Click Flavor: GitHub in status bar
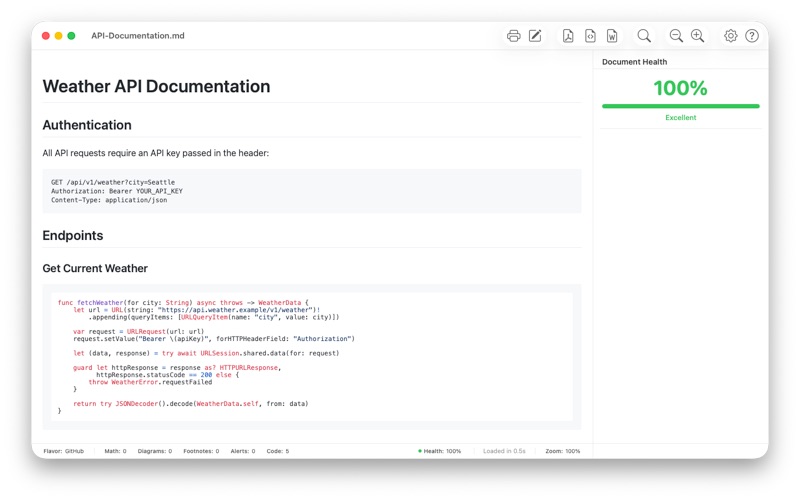The width and height of the screenshot is (800, 500). click(x=64, y=451)
